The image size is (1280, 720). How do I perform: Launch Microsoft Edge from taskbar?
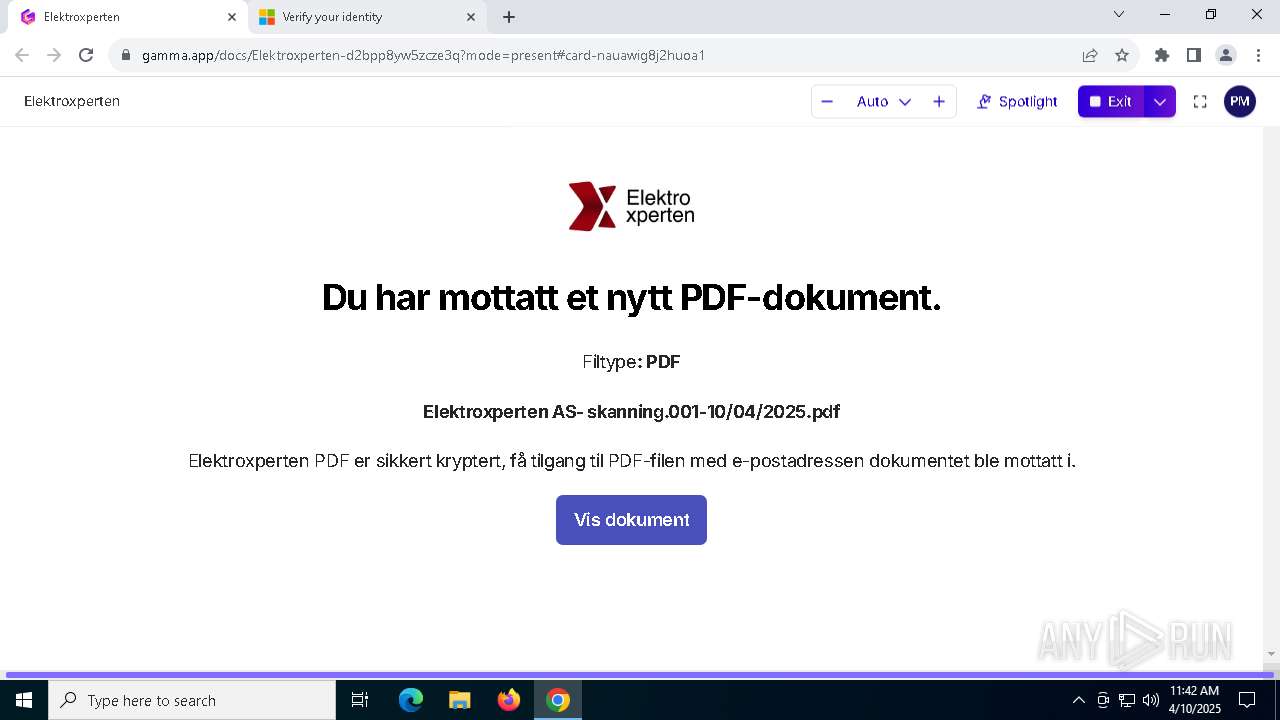[411, 700]
